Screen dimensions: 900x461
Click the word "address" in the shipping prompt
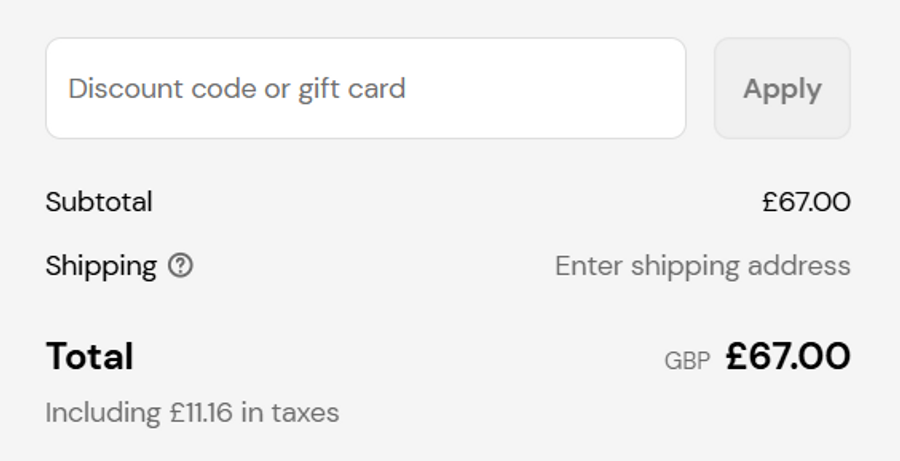point(805,266)
